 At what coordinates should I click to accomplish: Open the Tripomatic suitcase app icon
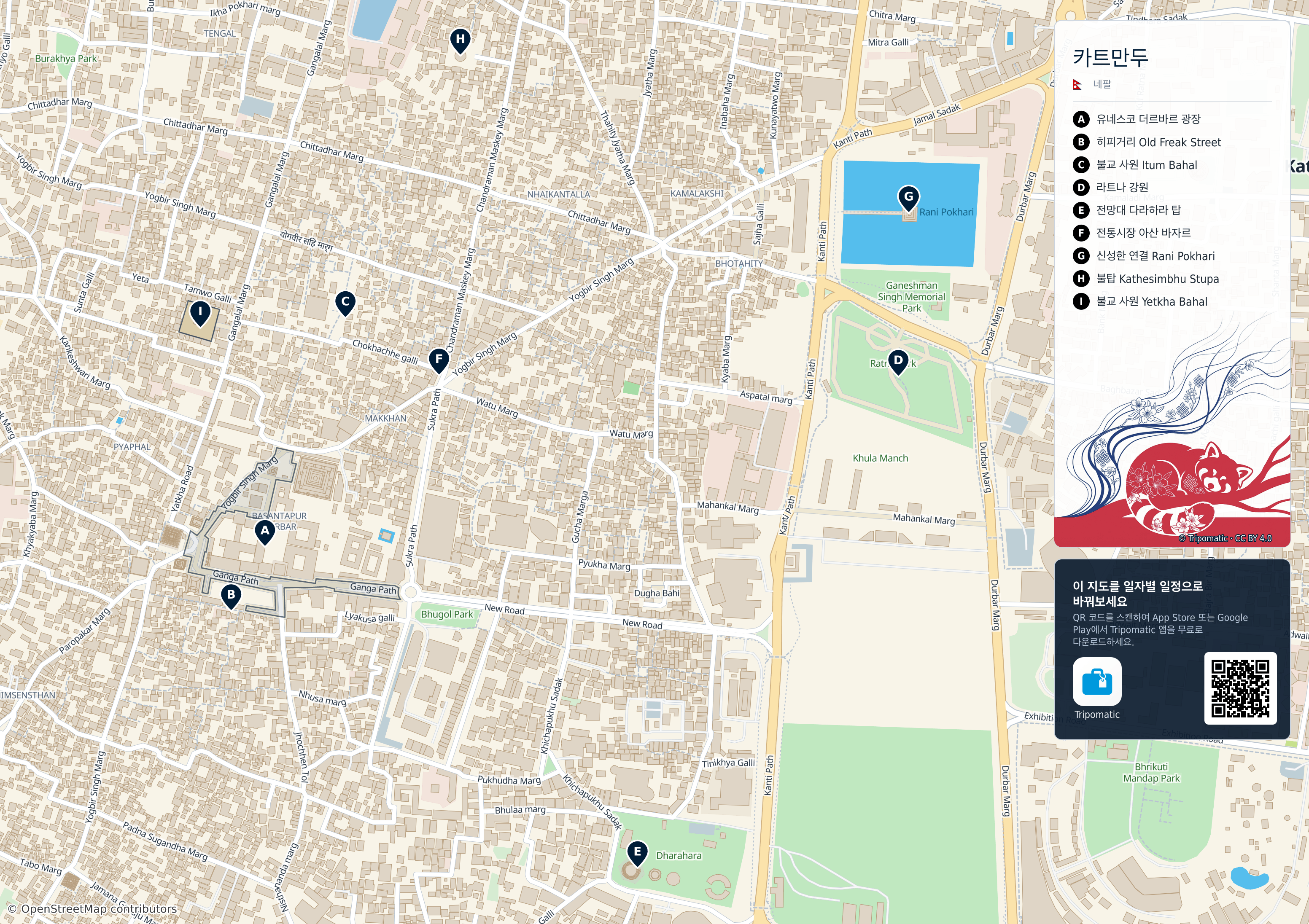pos(1097,681)
